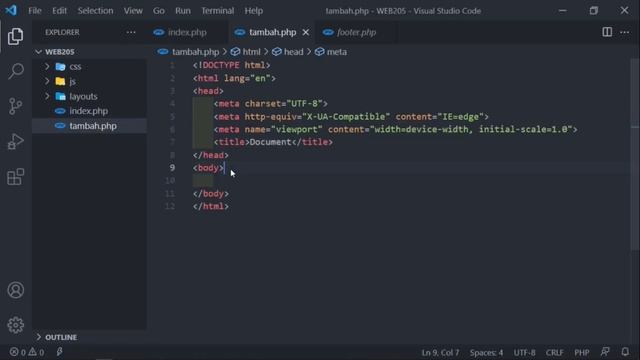Minimize the VS Code window
Image resolution: width=640 pixels, height=360 pixels.
tap(563, 11)
